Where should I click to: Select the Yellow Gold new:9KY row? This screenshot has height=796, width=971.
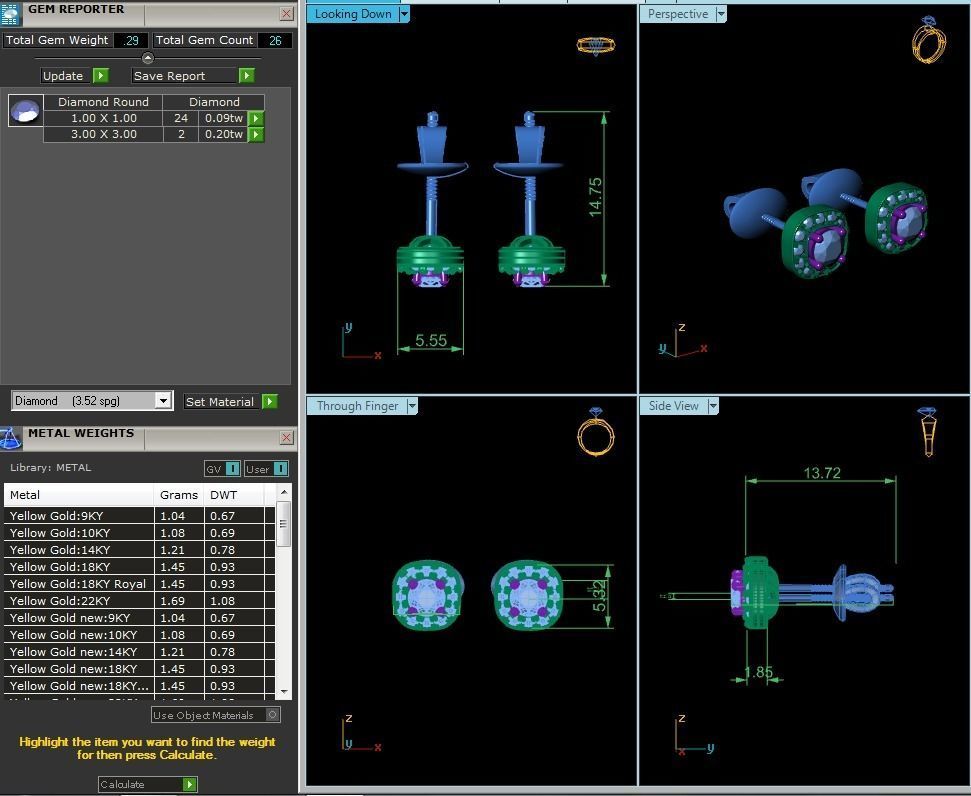click(139, 618)
